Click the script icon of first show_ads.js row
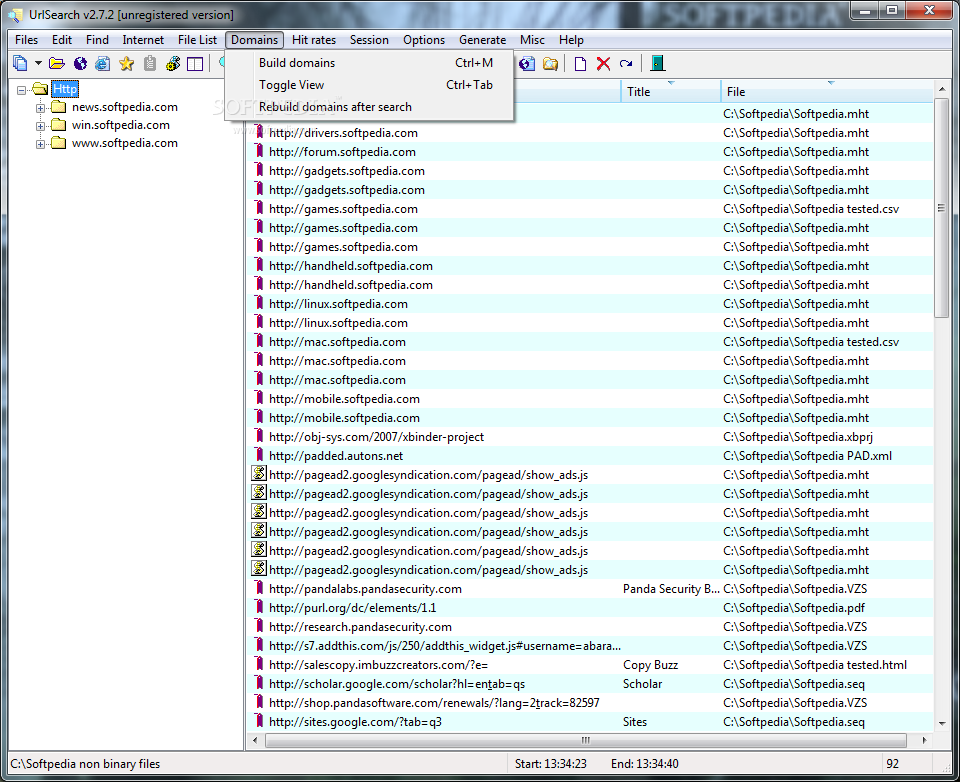 click(x=259, y=473)
